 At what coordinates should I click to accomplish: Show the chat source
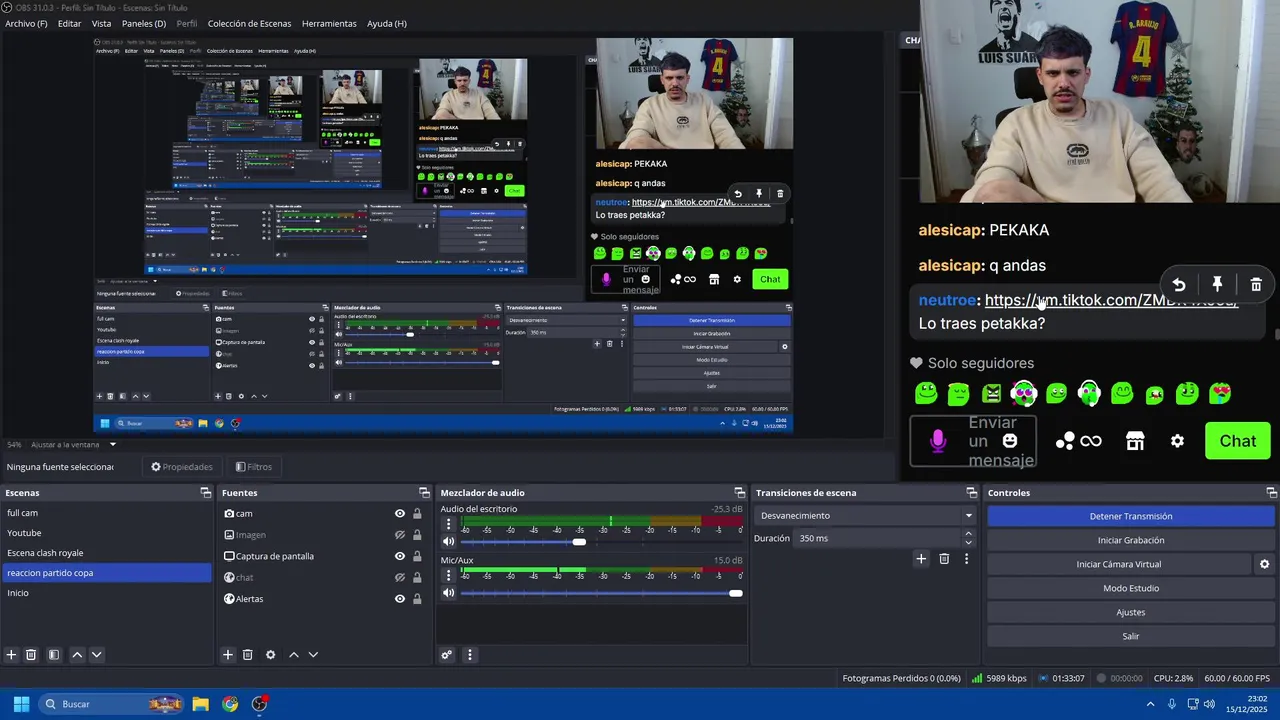point(400,577)
